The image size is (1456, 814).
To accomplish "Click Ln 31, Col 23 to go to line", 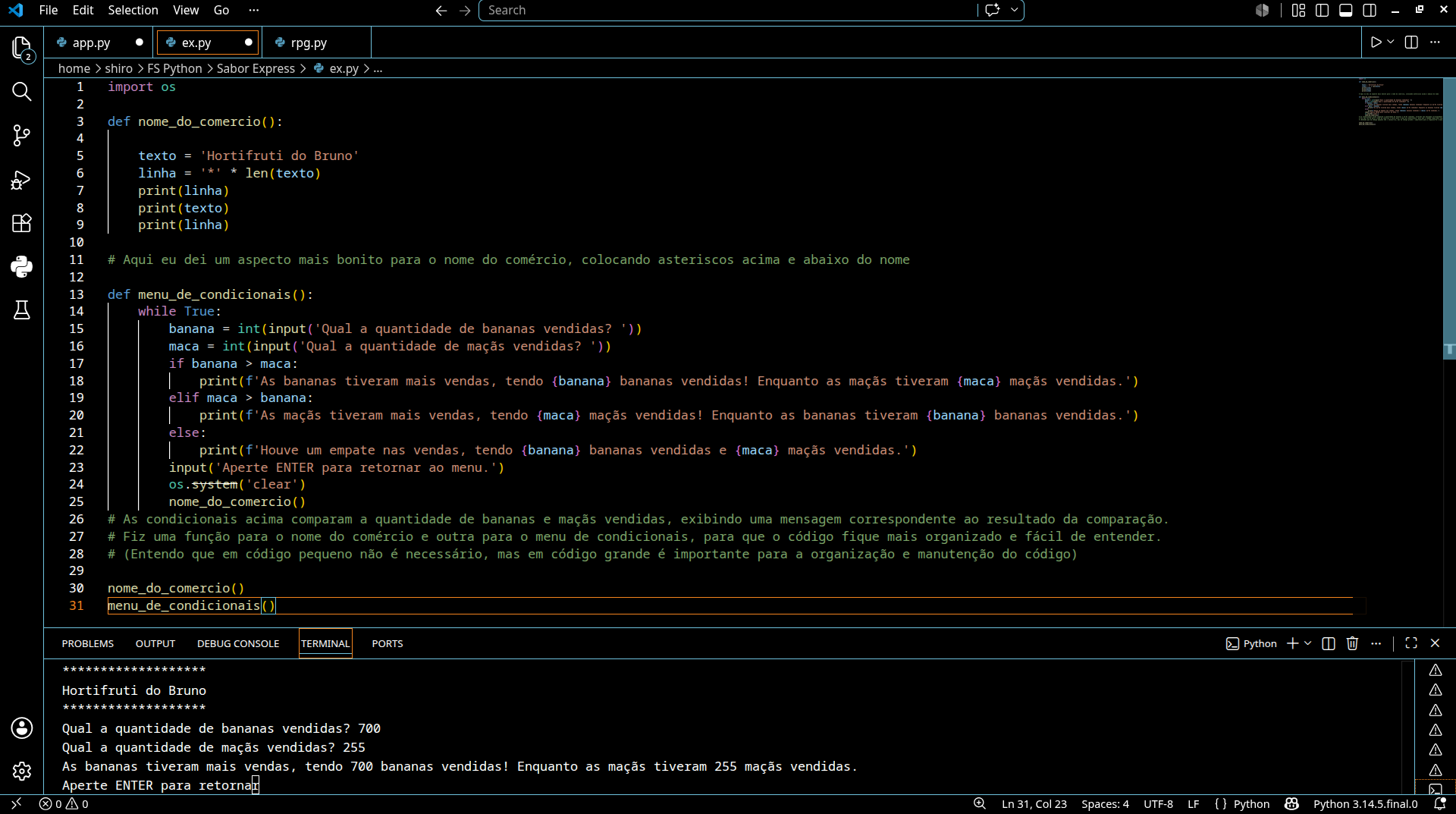I will (1034, 804).
